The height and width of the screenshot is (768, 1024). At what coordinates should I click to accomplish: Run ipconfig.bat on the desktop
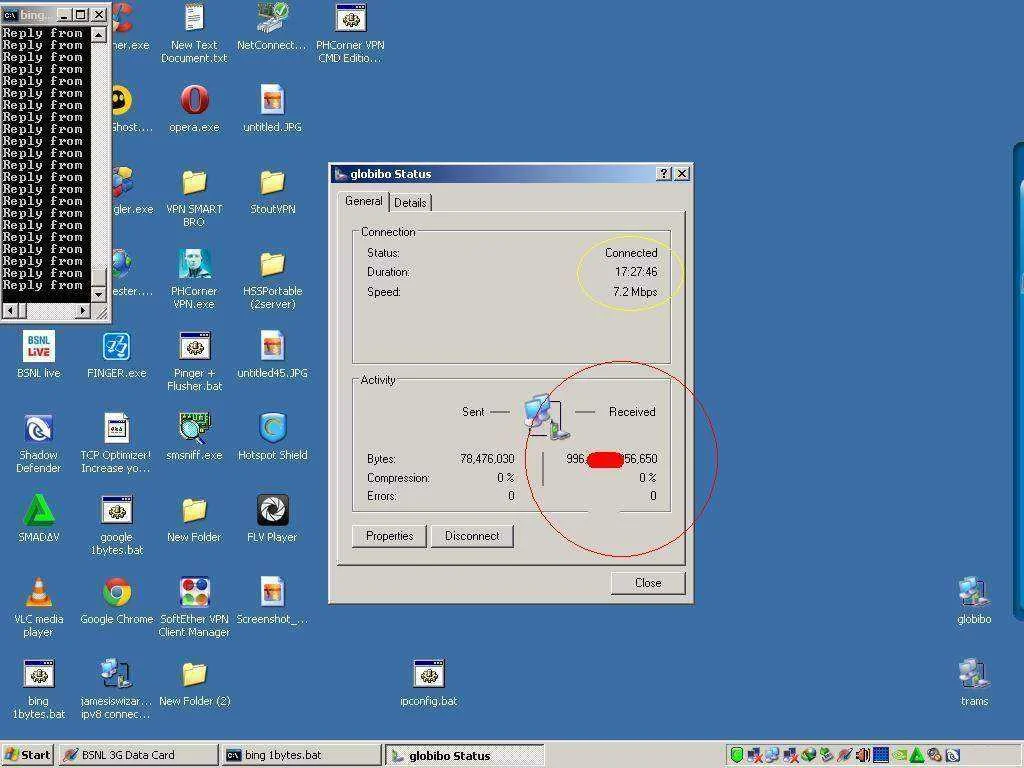tap(429, 682)
